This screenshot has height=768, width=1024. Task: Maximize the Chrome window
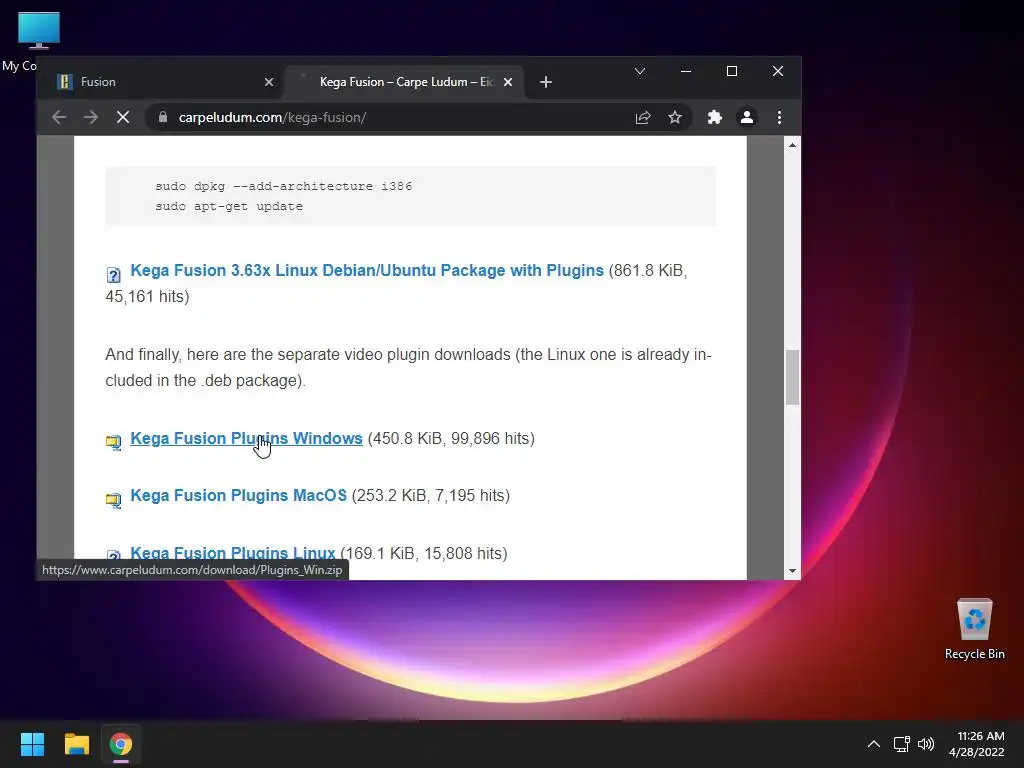(x=732, y=71)
